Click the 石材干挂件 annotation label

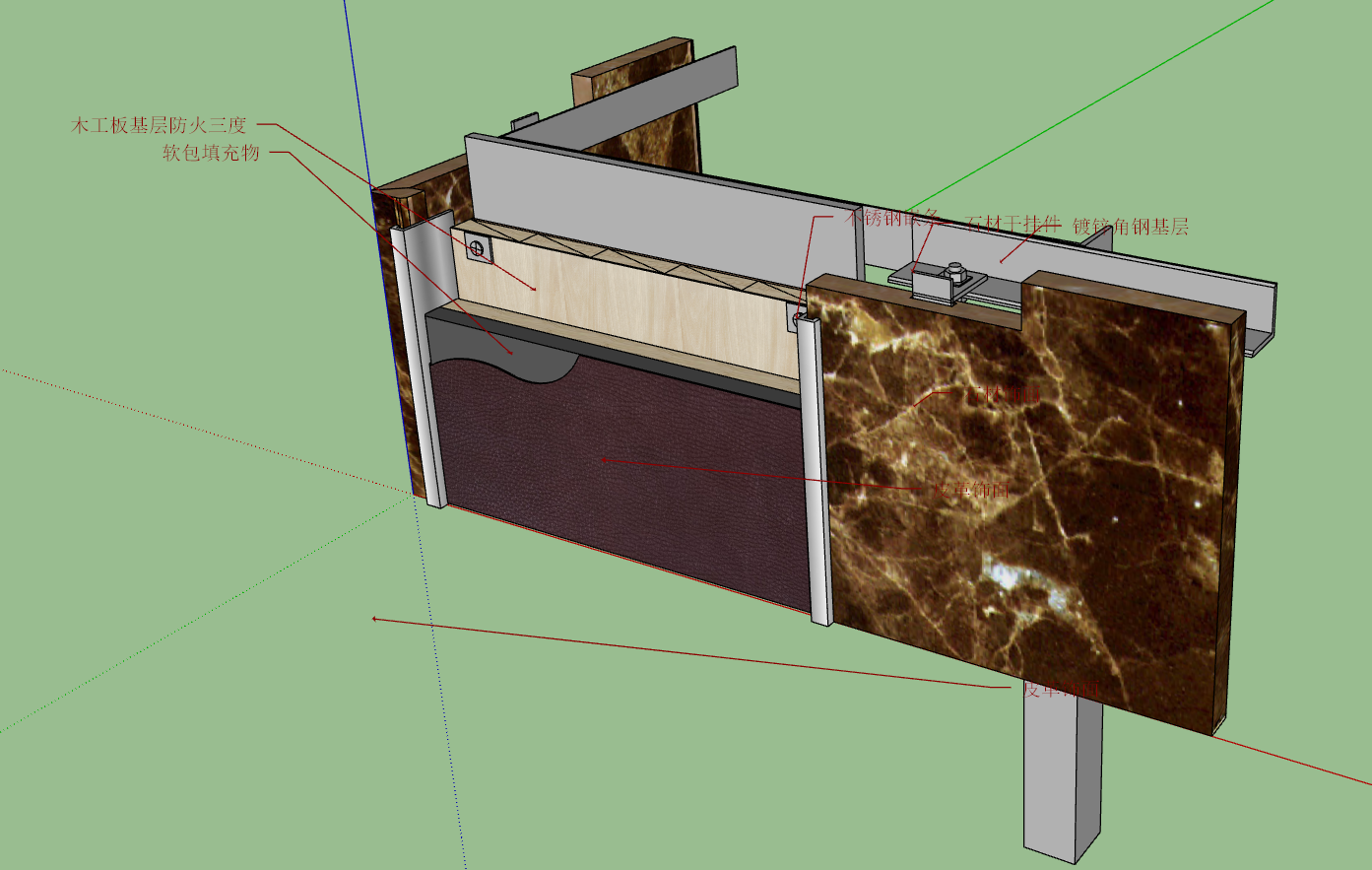1013,225
